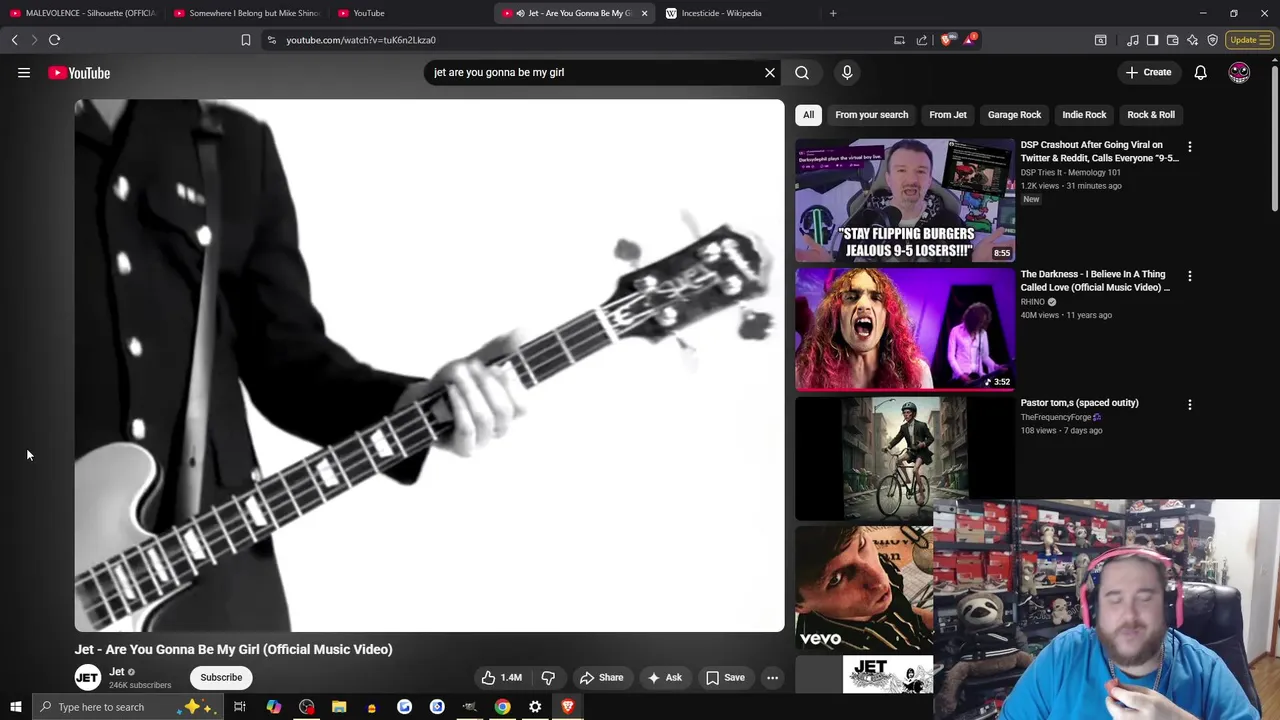Open The Darkness video title
This screenshot has width=1280, height=720.
coord(1095,280)
